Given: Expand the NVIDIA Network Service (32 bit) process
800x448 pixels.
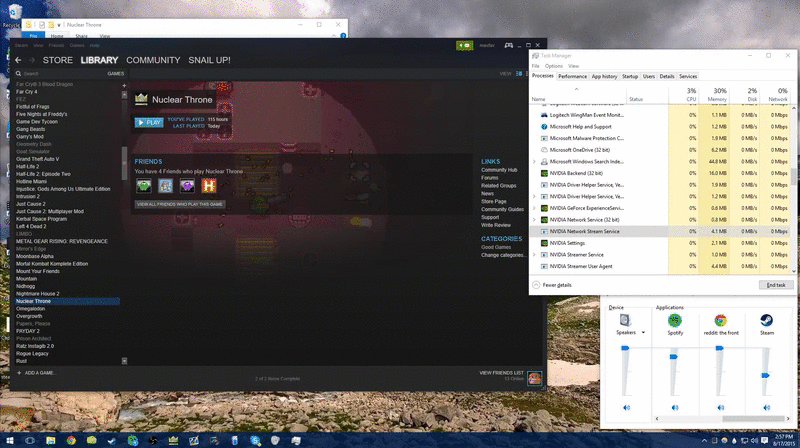Looking at the screenshot, I should pyautogui.click(x=534, y=220).
